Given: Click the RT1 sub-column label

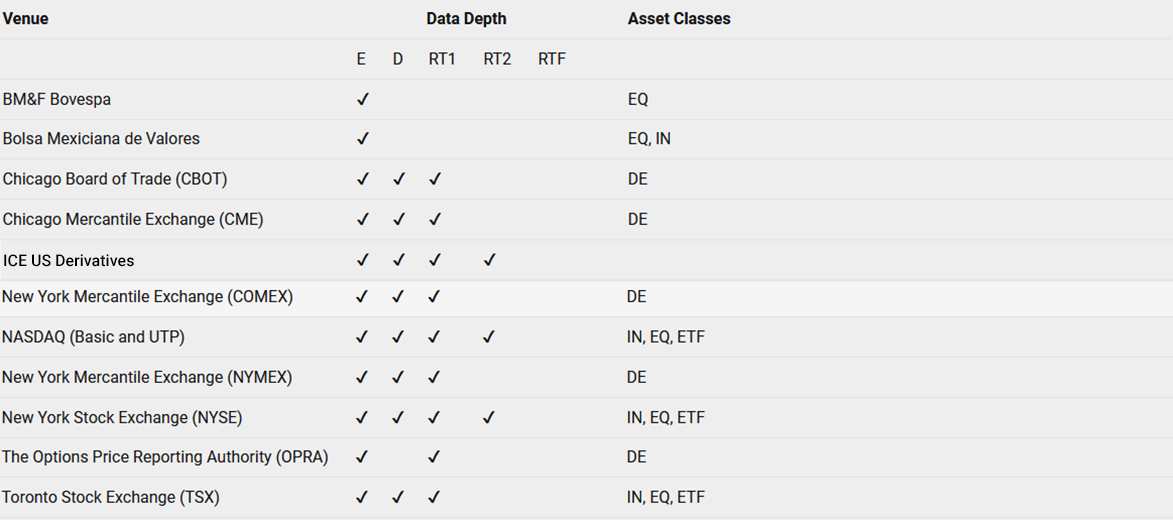Looking at the screenshot, I should 442,59.
